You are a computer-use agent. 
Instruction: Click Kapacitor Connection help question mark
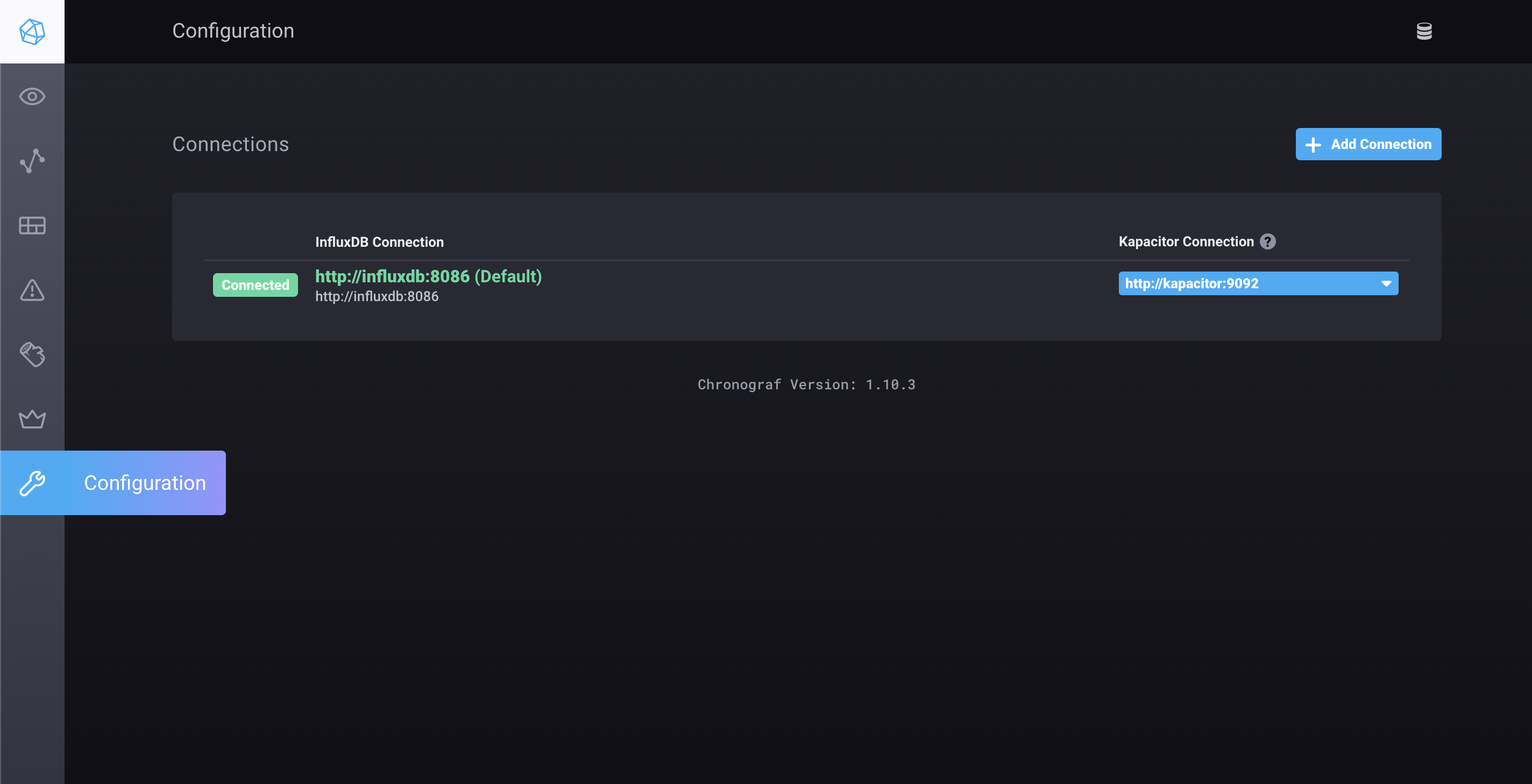(x=1267, y=241)
